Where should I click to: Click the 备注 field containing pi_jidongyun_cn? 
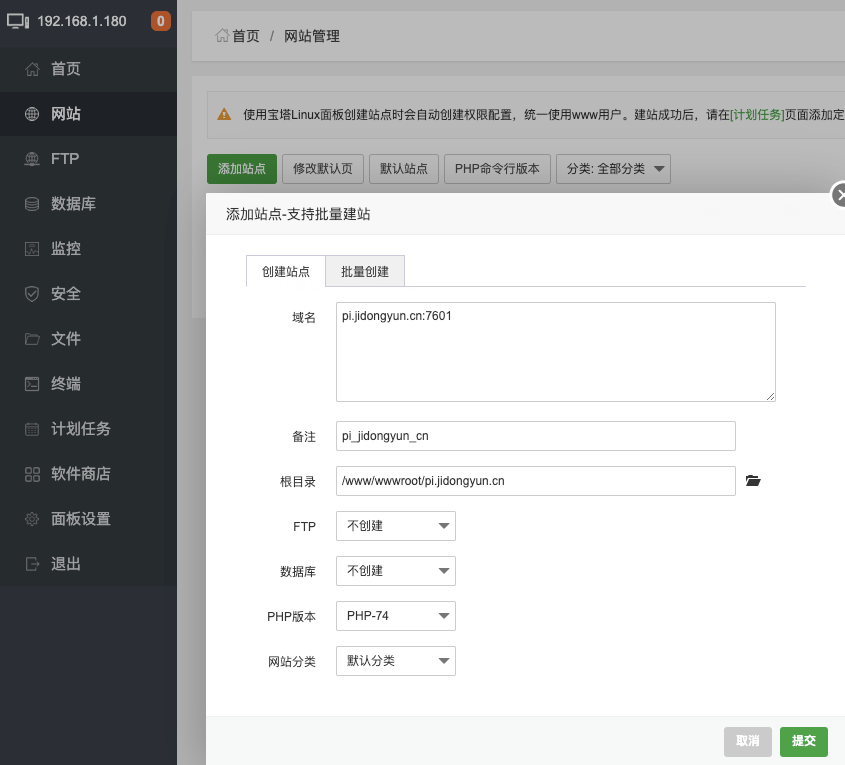536,436
